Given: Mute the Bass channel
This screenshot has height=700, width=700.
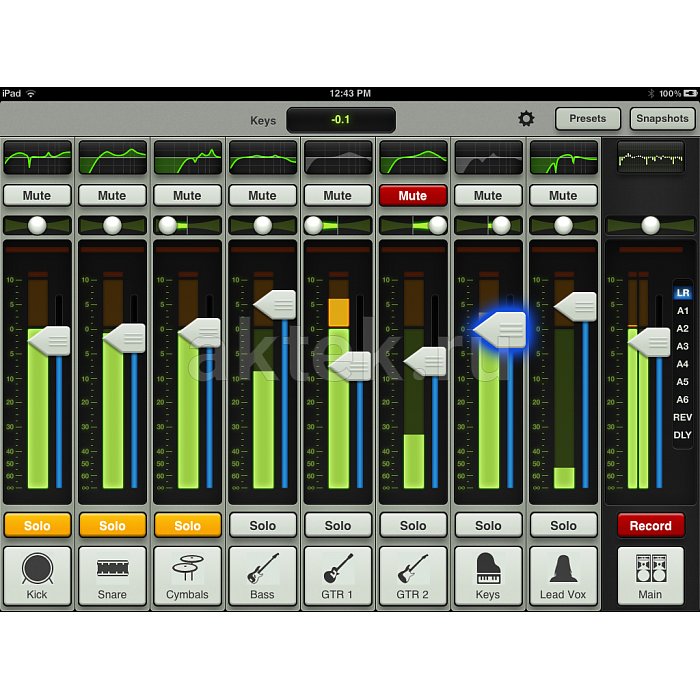Looking at the screenshot, I should (x=262, y=196).
